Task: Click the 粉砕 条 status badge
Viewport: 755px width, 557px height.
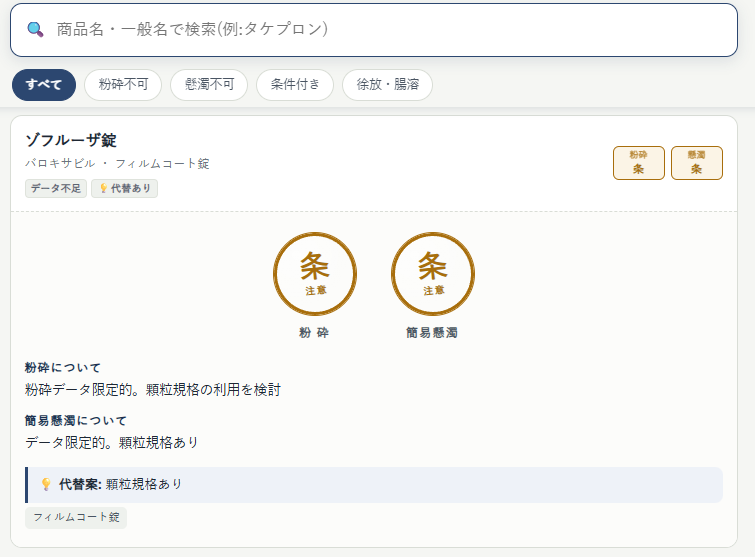Action: [x=638, y=163]
